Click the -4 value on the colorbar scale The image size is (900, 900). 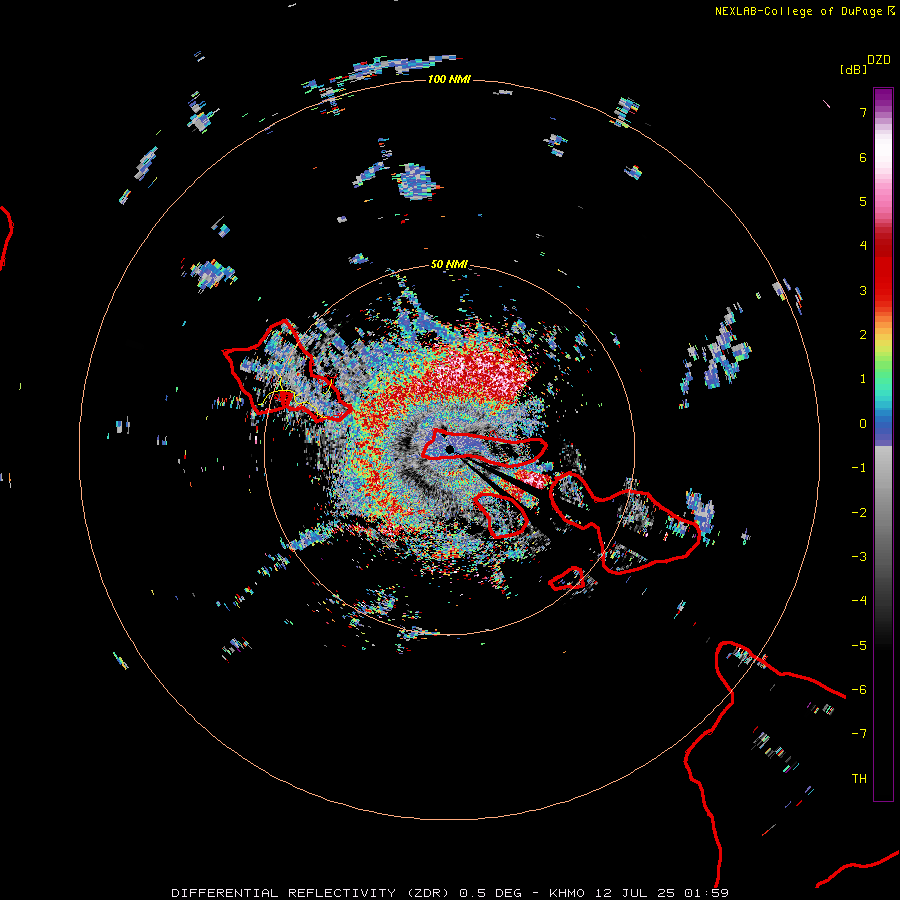(859, 601)
